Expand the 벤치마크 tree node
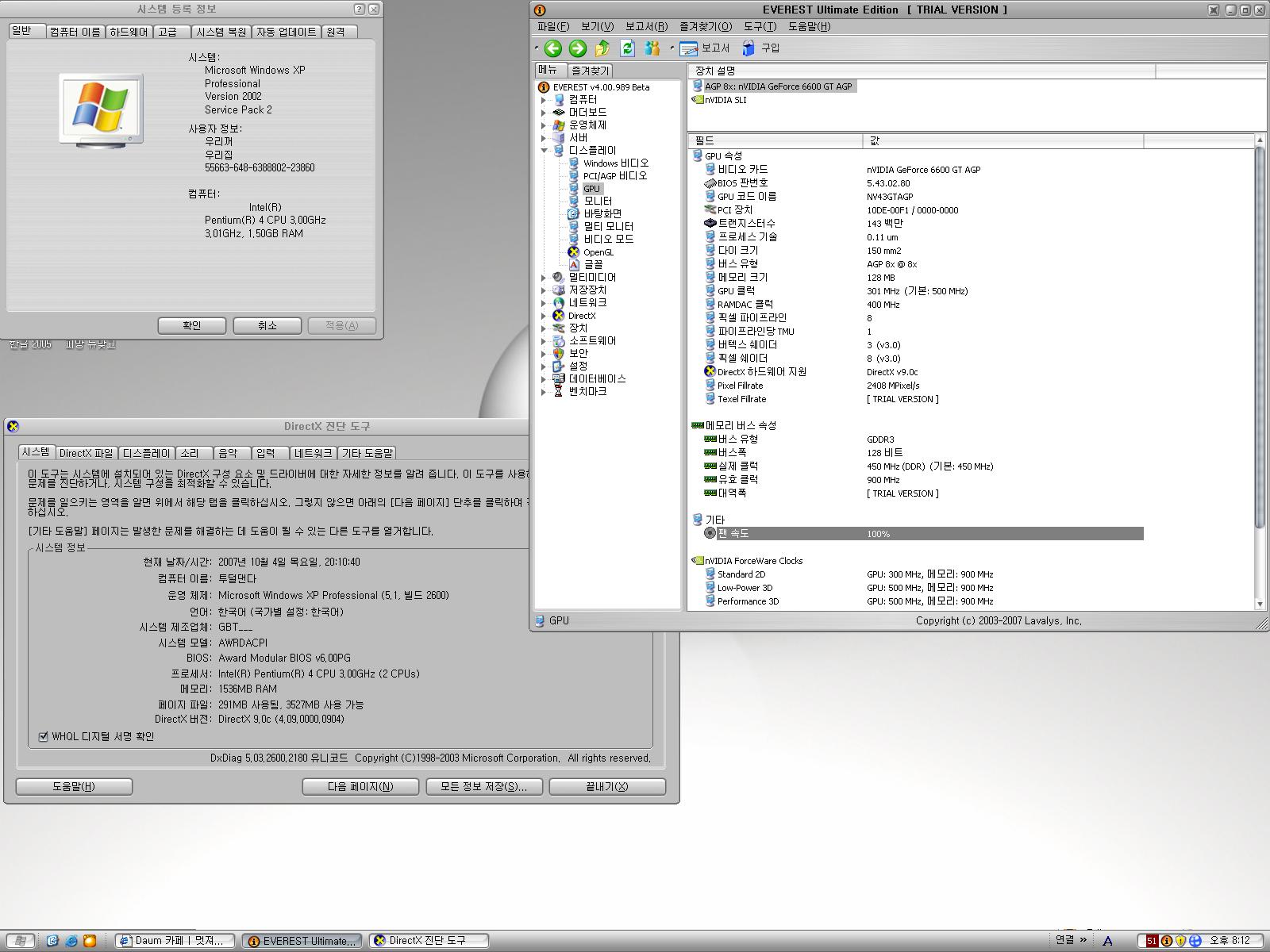Screen dimensions: 1270x952 coord(544,392)
